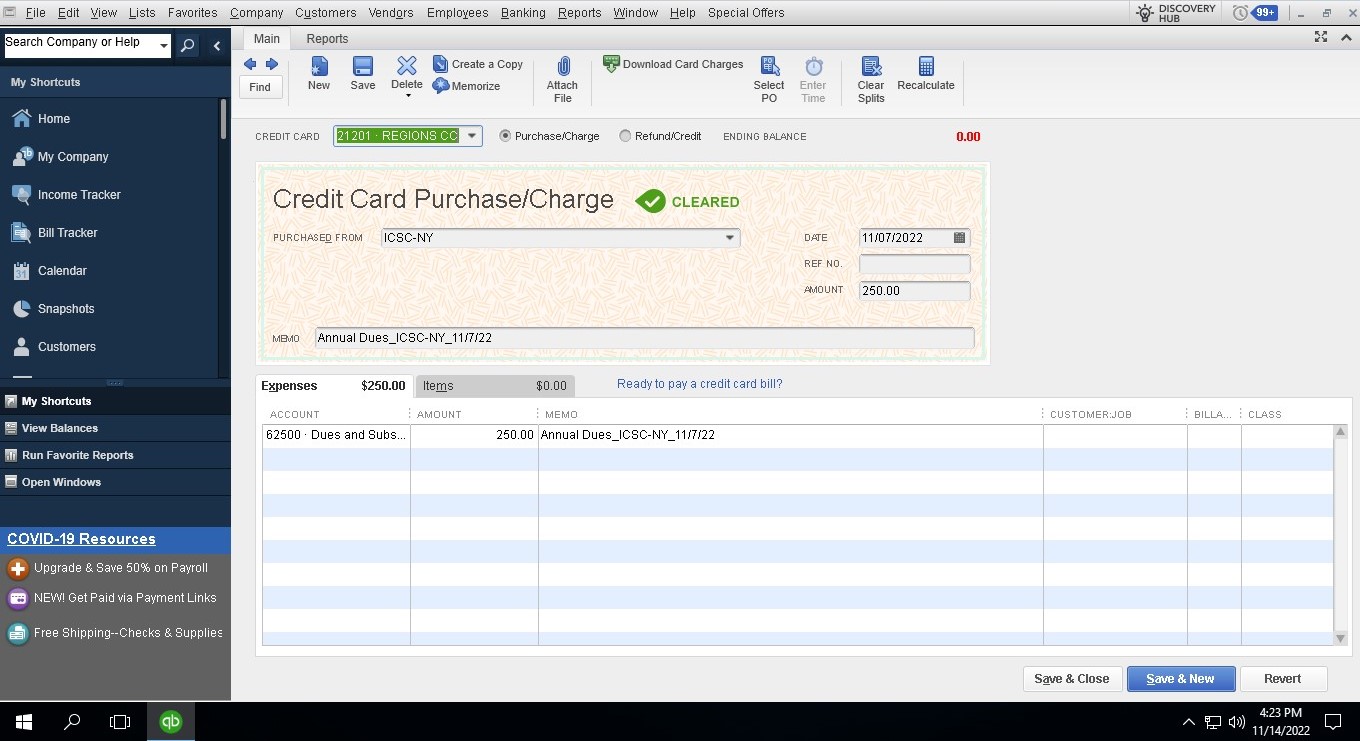The height and width of the screenshot is (741, 1360).
Task: Click the Amount field showing 250.00
Action: (x=915, y=291)
